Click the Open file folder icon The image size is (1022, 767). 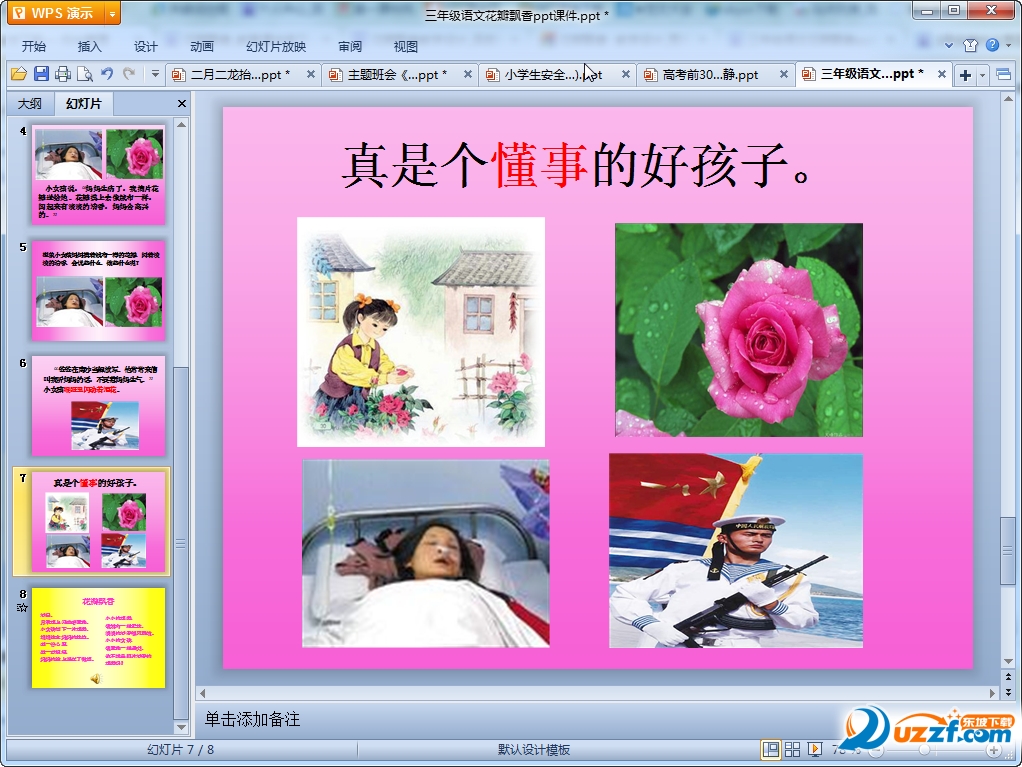(19, 74)
